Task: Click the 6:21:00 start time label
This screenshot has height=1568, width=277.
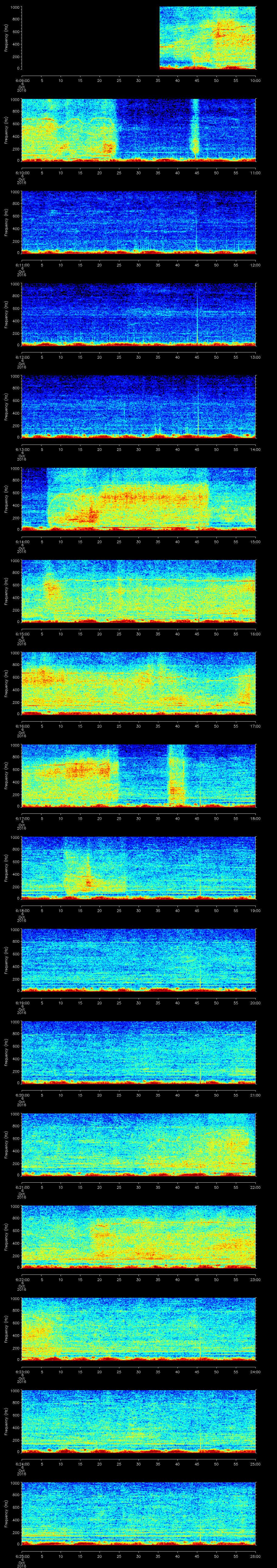Action: coord(22,1187)
